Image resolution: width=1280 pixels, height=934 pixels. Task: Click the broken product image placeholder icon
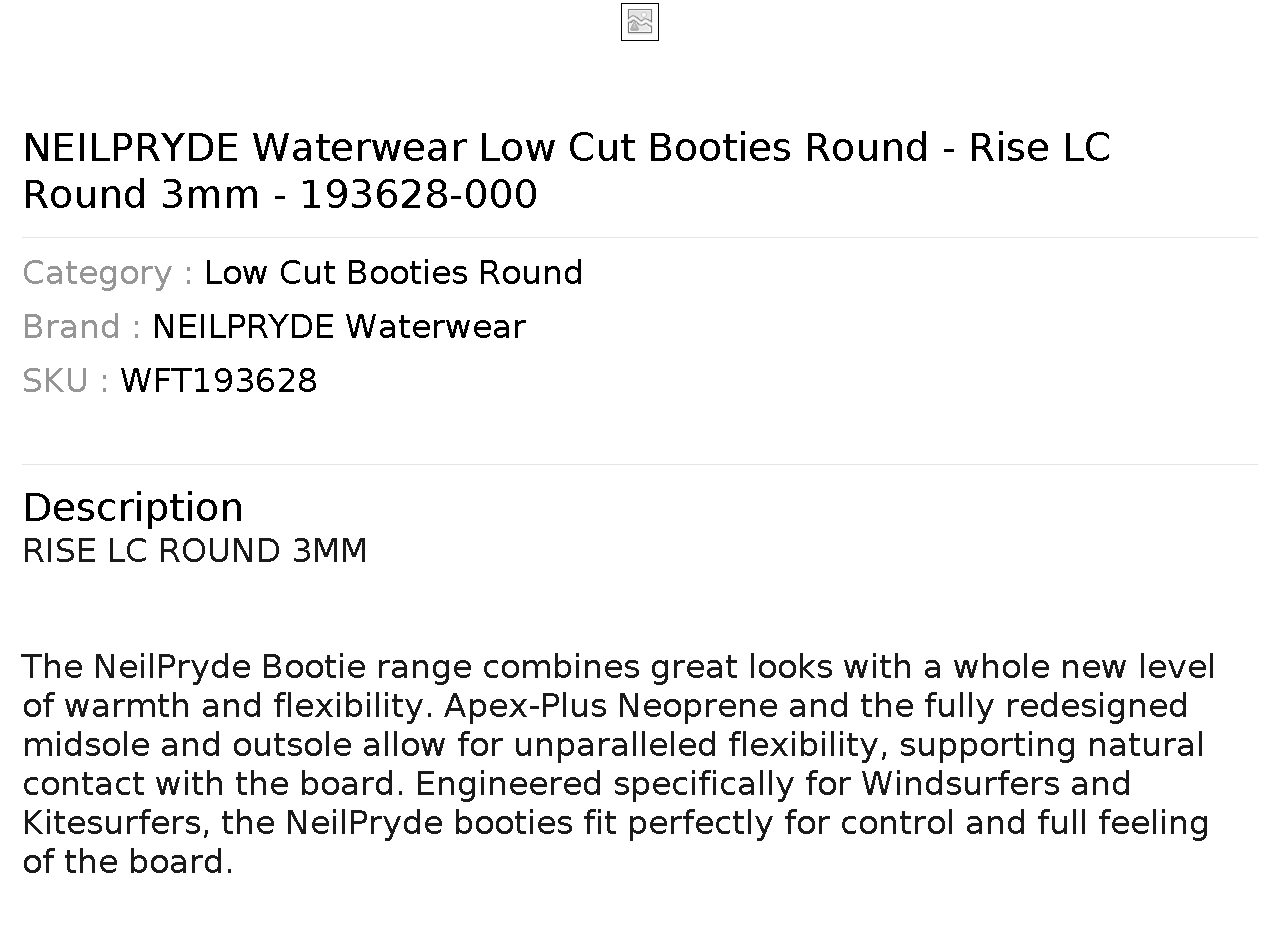pyautogui.click(x=640, y=22)
